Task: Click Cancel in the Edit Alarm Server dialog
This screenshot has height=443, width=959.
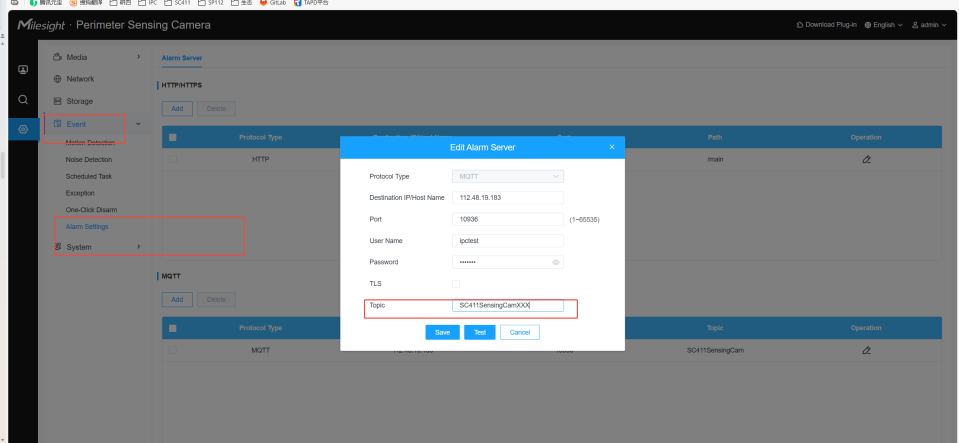Action: [x=520, y=332]
